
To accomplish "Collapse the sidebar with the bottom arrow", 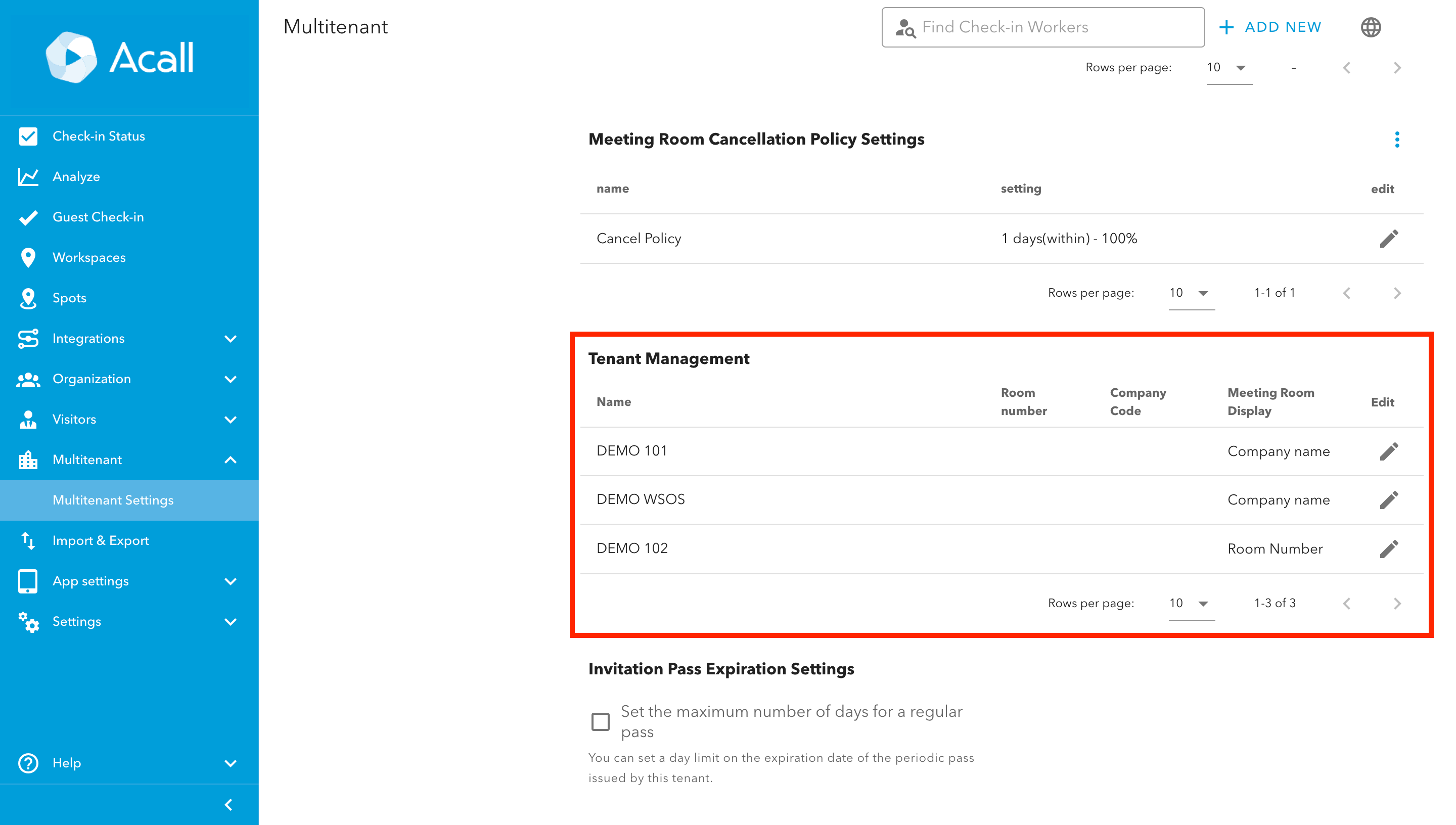I will click(x=229, y=805).
